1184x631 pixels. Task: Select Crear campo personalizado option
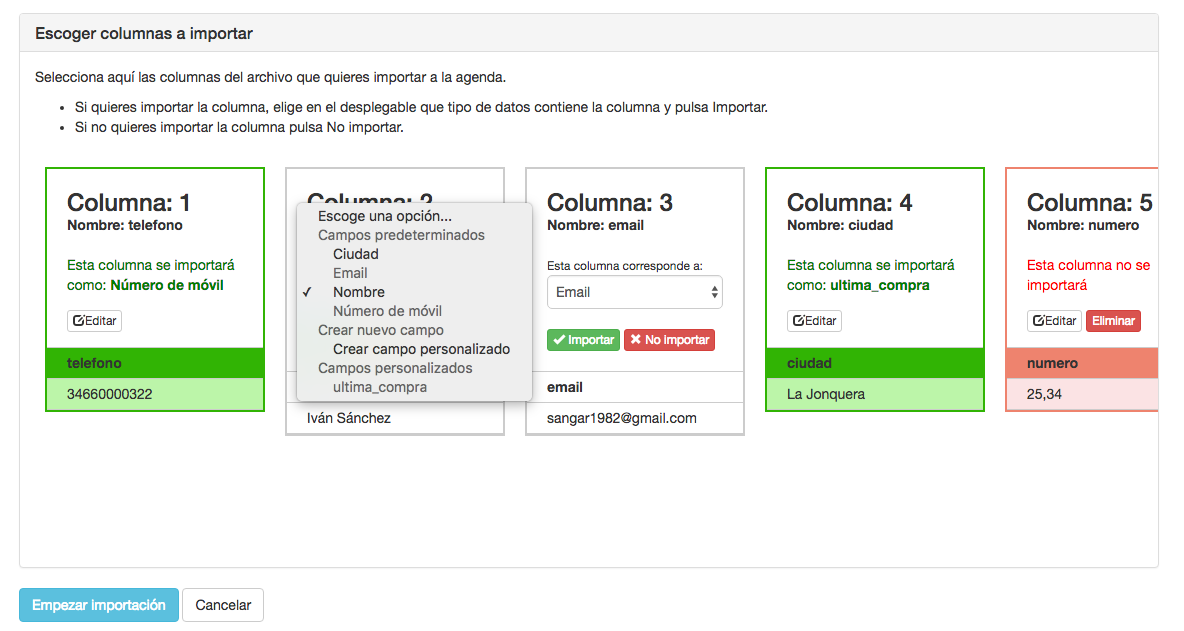tap(421, 349)
